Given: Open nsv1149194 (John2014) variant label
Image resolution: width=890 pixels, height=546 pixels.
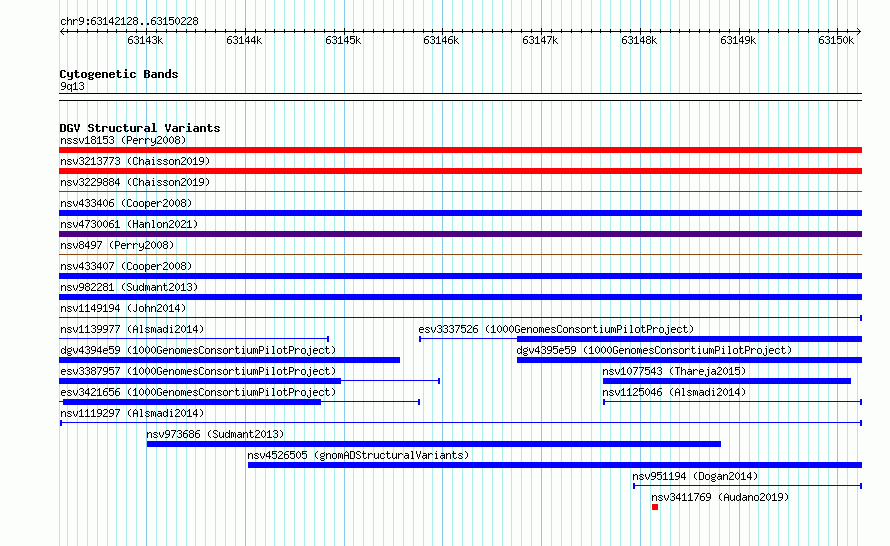Looking at the screenshot, I should pos(123,308).
